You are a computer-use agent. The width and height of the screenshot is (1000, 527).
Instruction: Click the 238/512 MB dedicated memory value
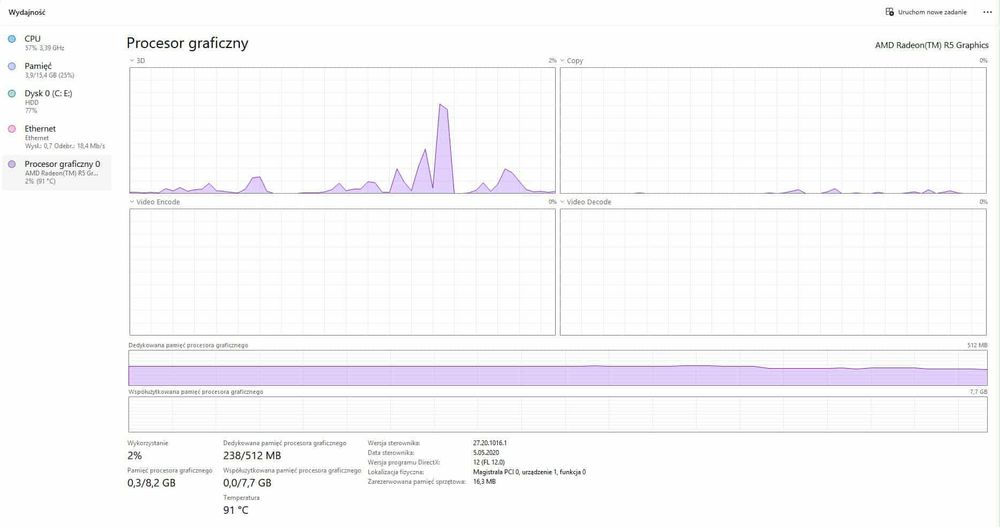pos(252,456)
